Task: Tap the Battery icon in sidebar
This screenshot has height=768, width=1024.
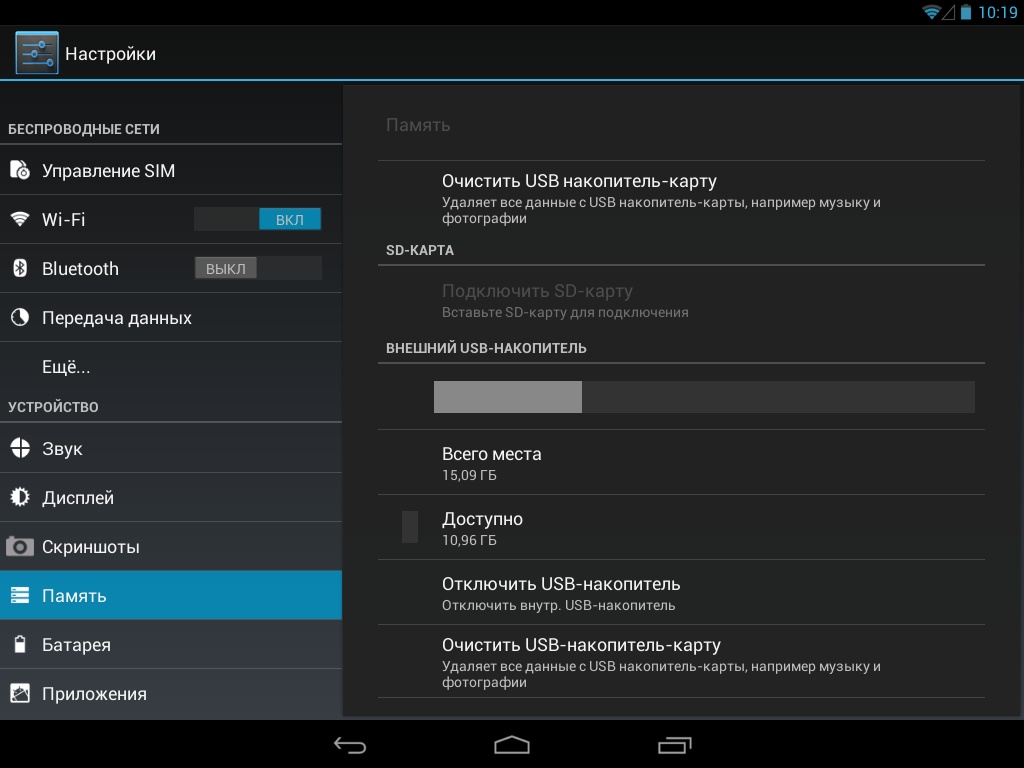Action: [x=20, y=644]
